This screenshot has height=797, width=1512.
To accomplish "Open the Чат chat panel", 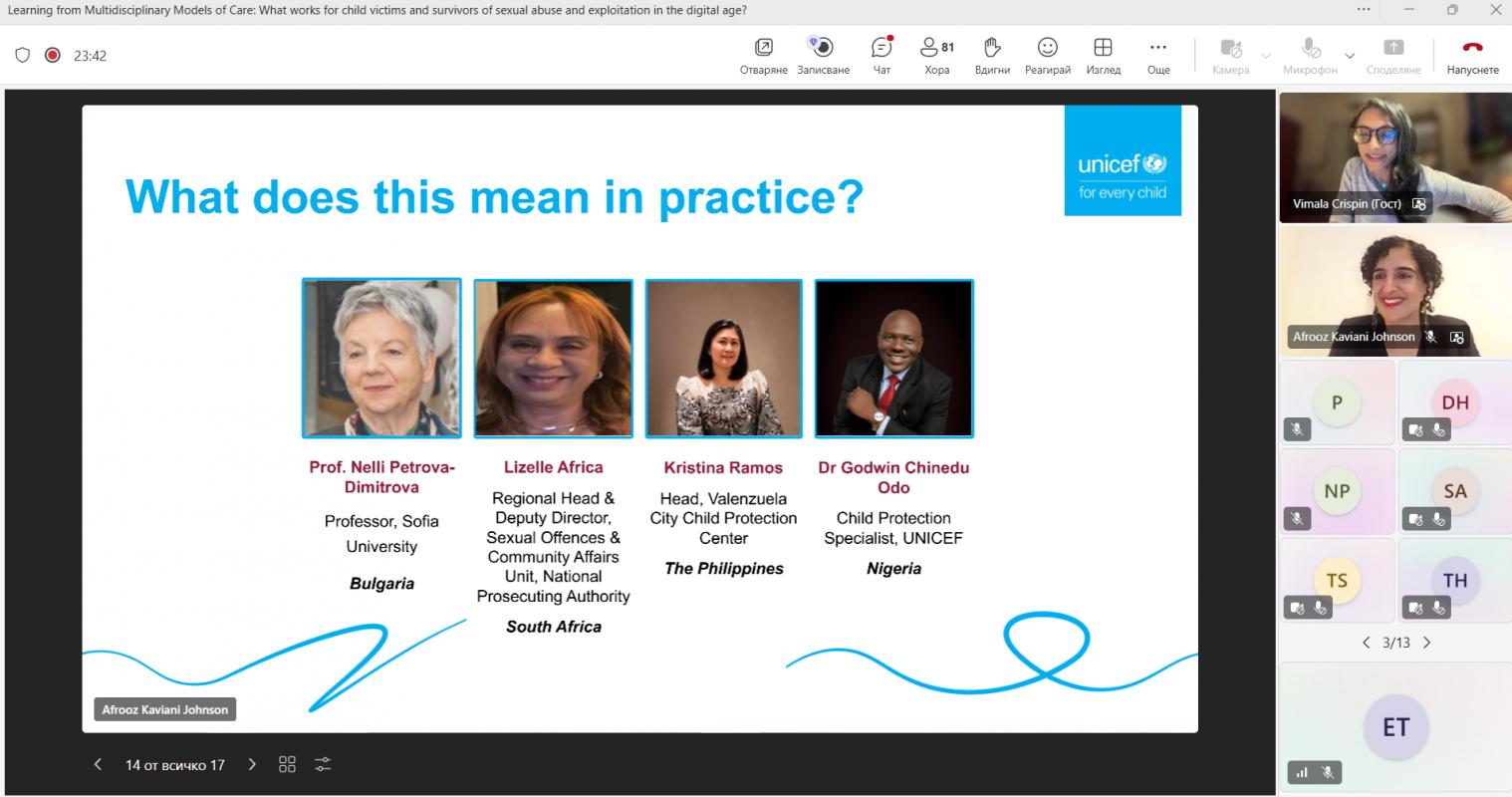I will pyautogui.click(x=882, y=55).
